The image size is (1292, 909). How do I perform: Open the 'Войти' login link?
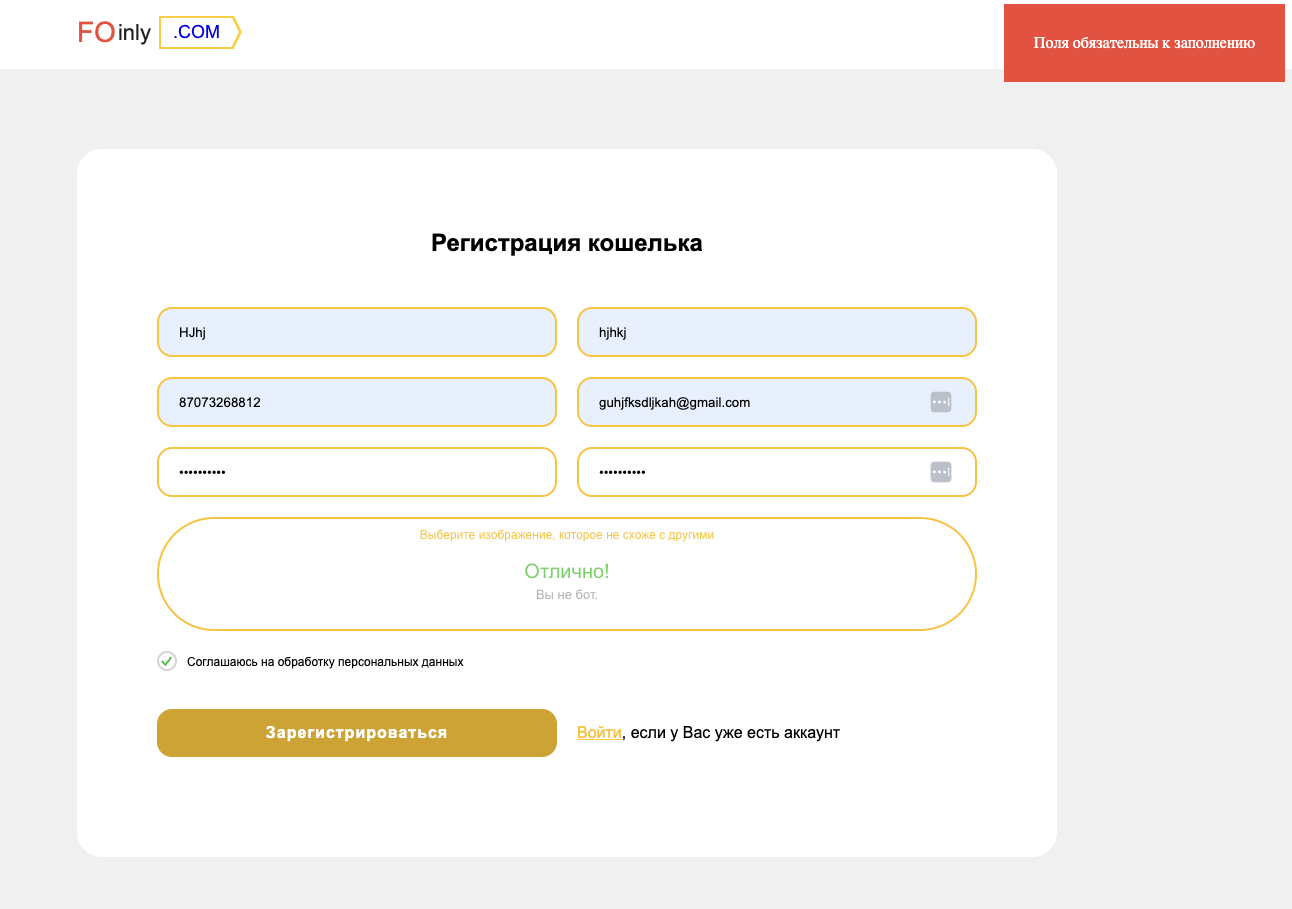pos(599,733)
